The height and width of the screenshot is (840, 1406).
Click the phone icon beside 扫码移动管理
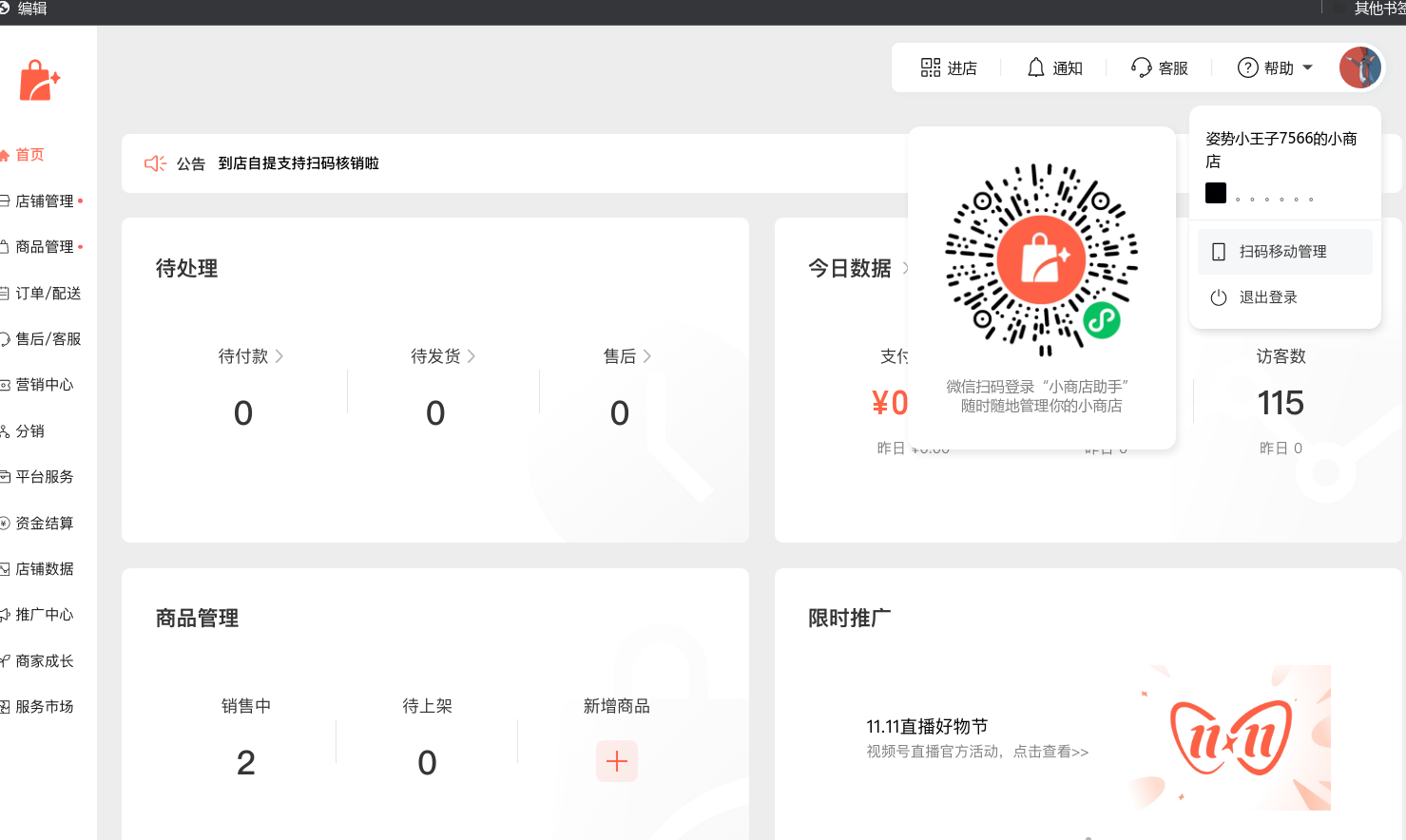point(1219,252)
